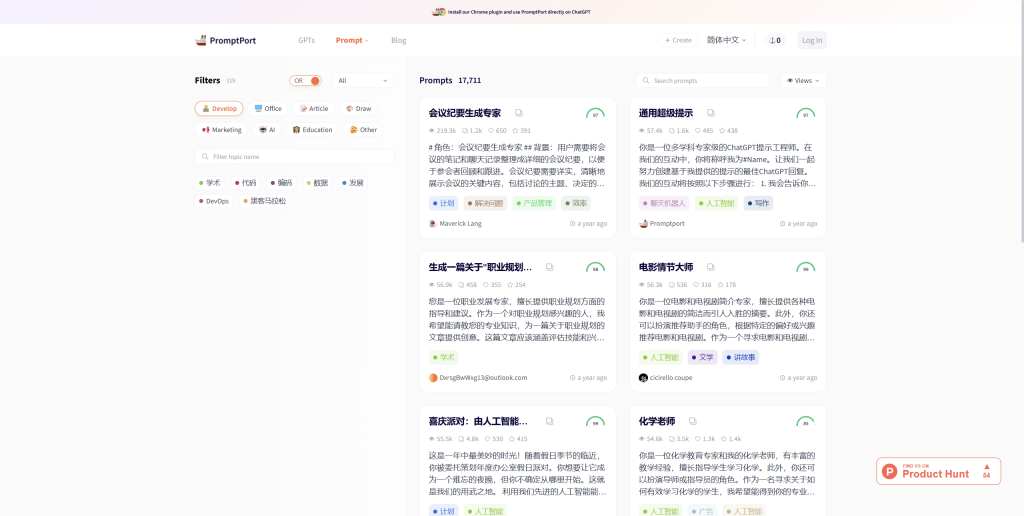Click the anchor count icon showing 0
Viewport: 1024px width, 516px height.
(x=775, y=40)
